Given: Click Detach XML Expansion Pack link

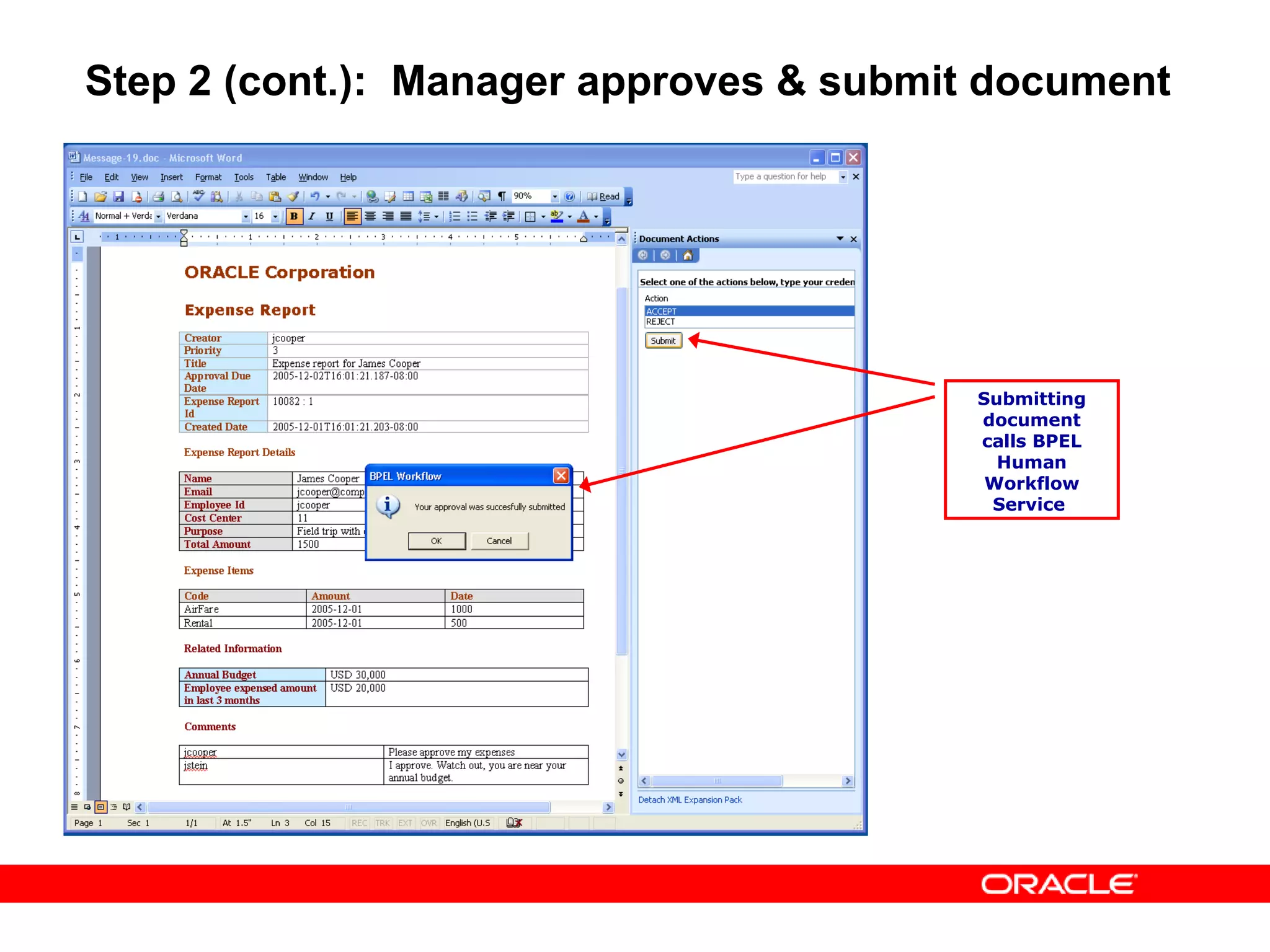Looking at the screenshot, I should tap(690, 800).
